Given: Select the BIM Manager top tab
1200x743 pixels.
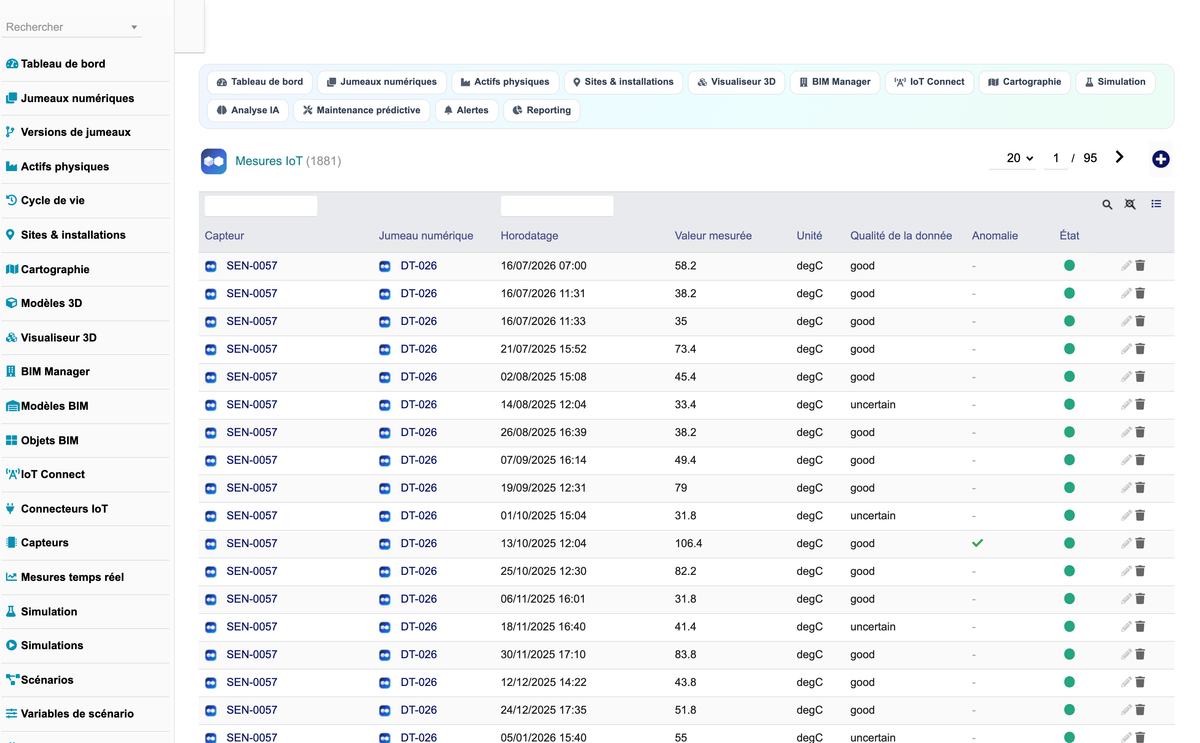Looking at the screenshot, I should pos(835,82).
